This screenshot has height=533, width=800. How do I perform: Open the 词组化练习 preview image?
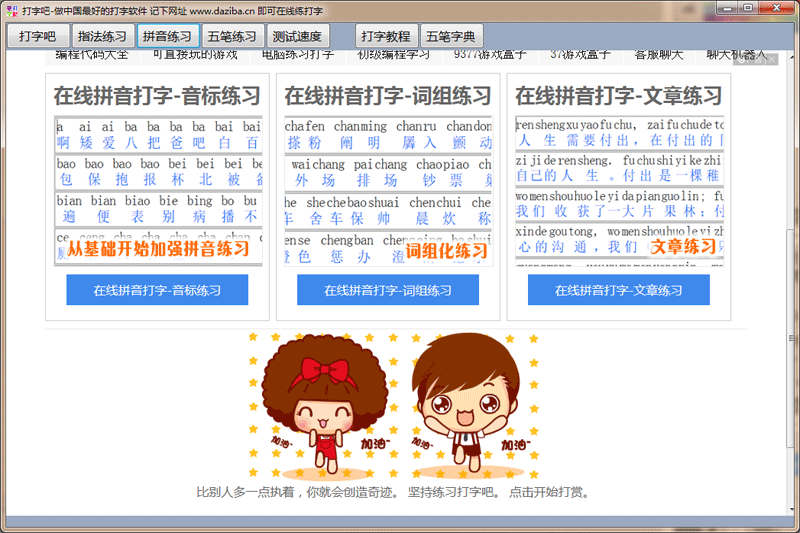pos(388,191)
